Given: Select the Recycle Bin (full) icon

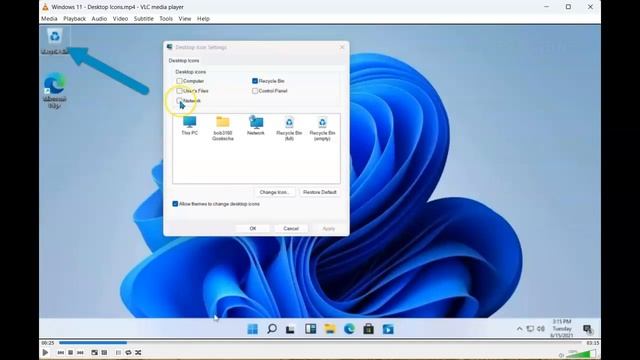Looking at the screenshot, I should 289,129.
